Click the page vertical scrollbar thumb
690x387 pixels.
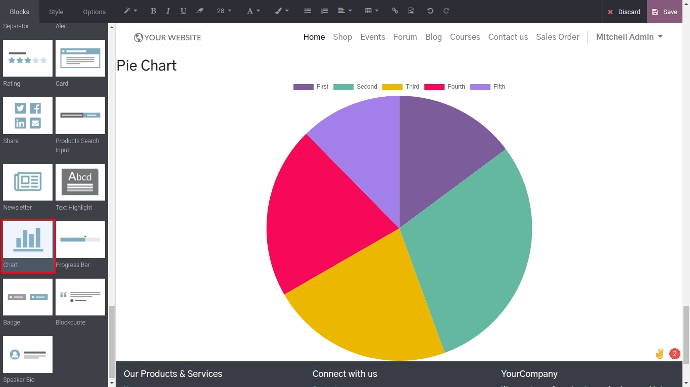(686, 335)
